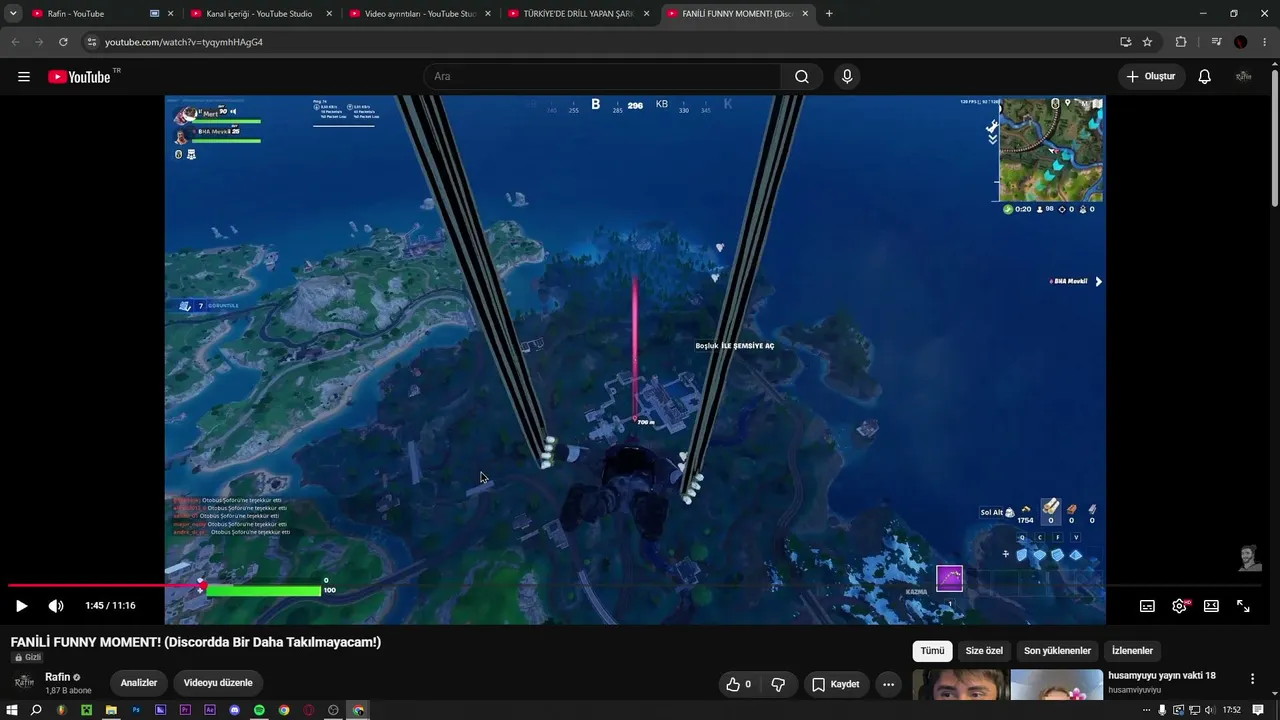
Task: Open Photoshop from the taskbar
Action: click(136, 710)
